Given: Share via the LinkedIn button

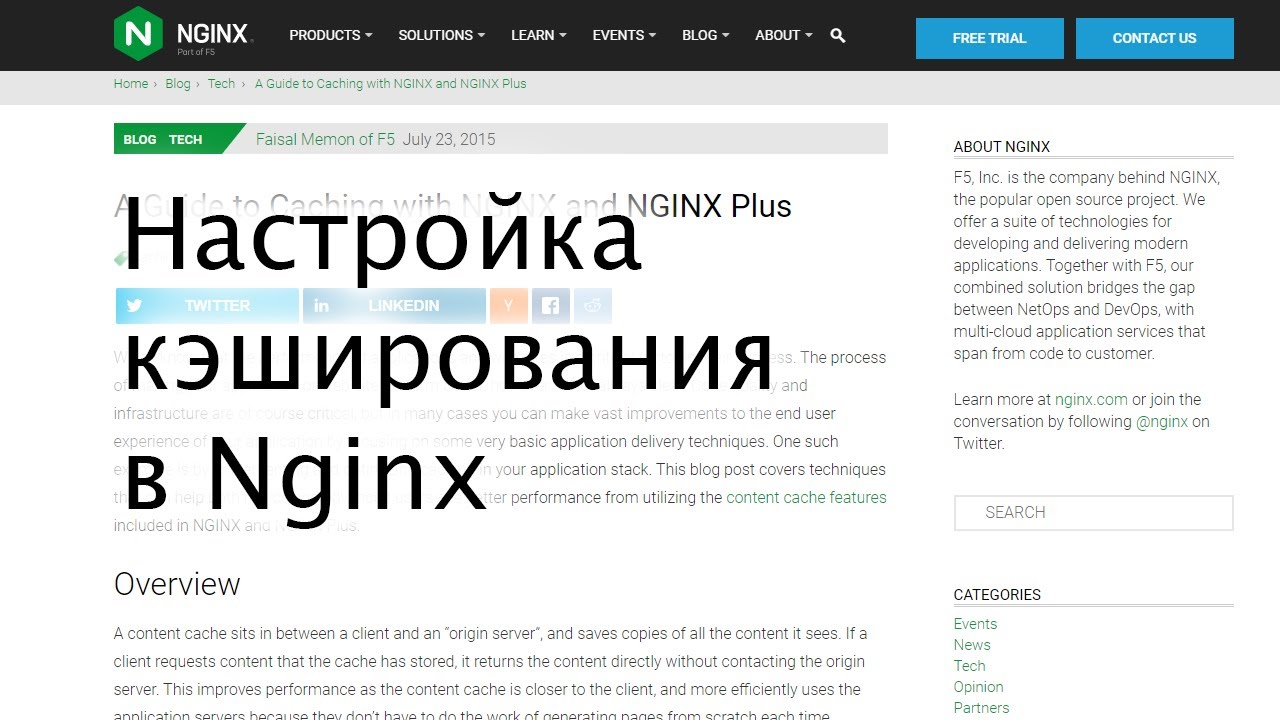Looking at the screenshot, I should [x=394, y=306].
